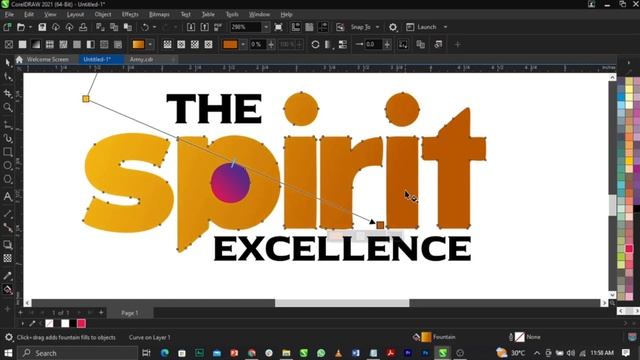Click the Full-screen preview icon
This screenshot has width=640, height=360.
(x=278, y=27)
